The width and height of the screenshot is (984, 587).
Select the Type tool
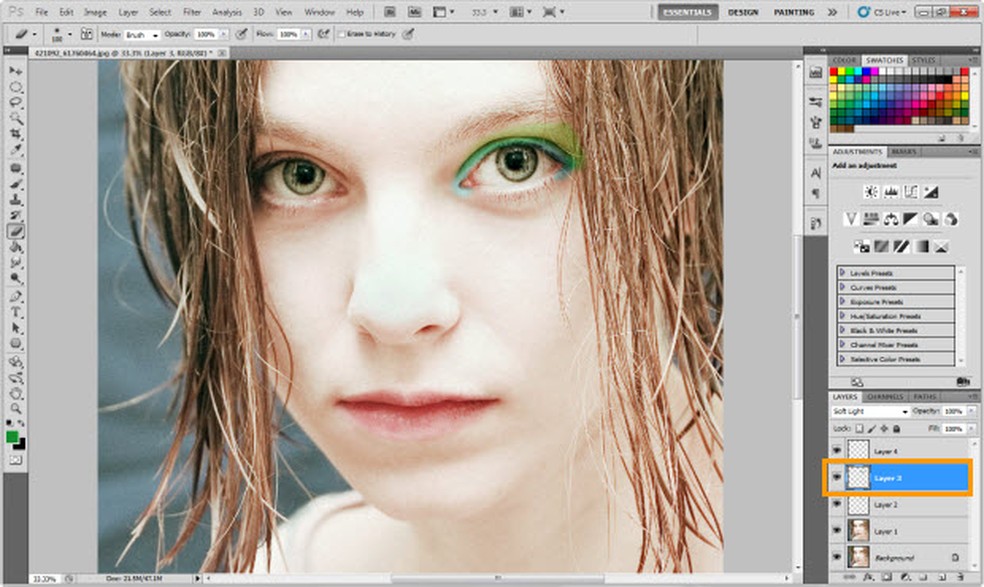[x=16, y=312]
